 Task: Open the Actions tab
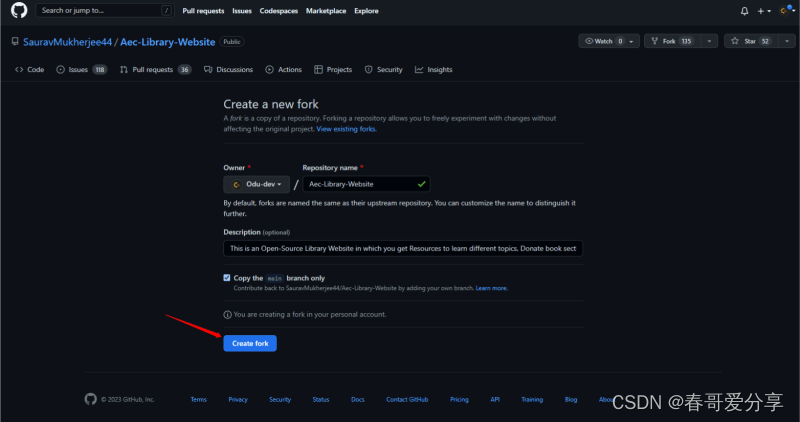click(284, 69)
